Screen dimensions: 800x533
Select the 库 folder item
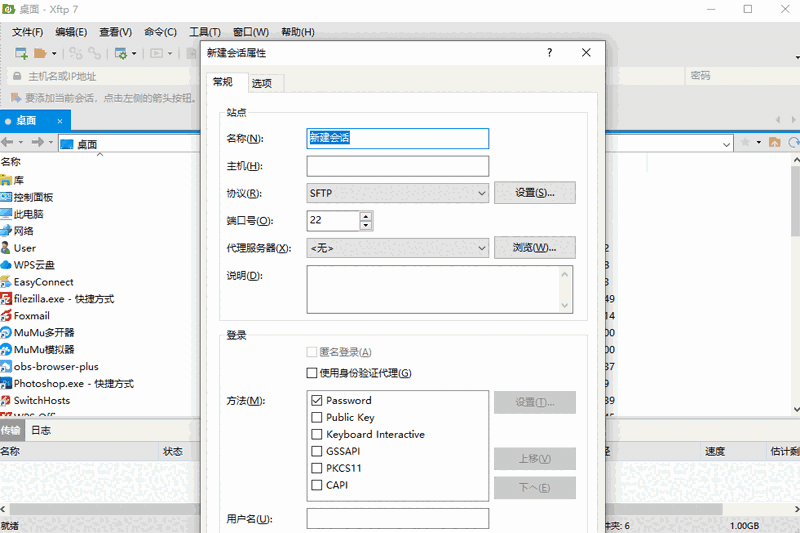click(12, 180)
